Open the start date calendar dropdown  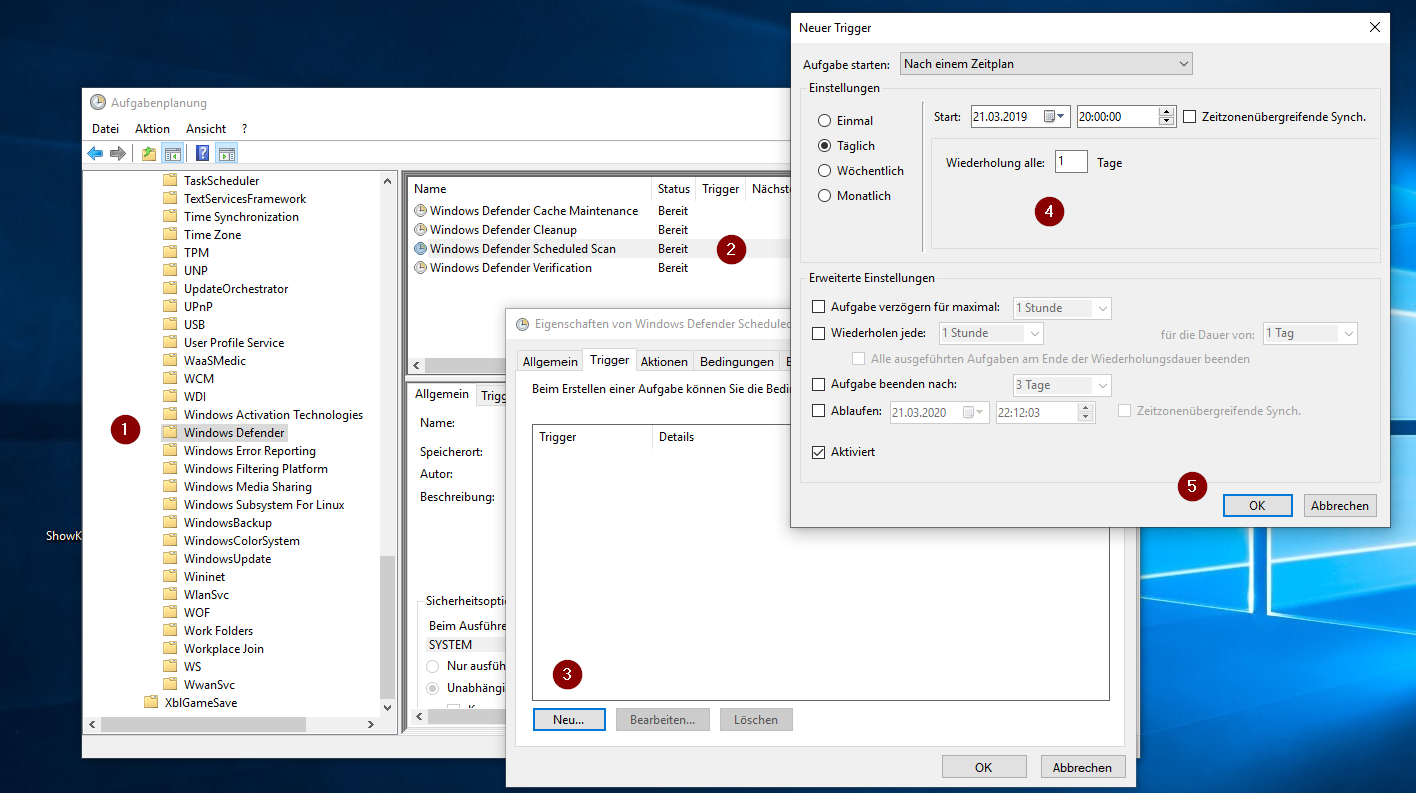(1055, 117)
